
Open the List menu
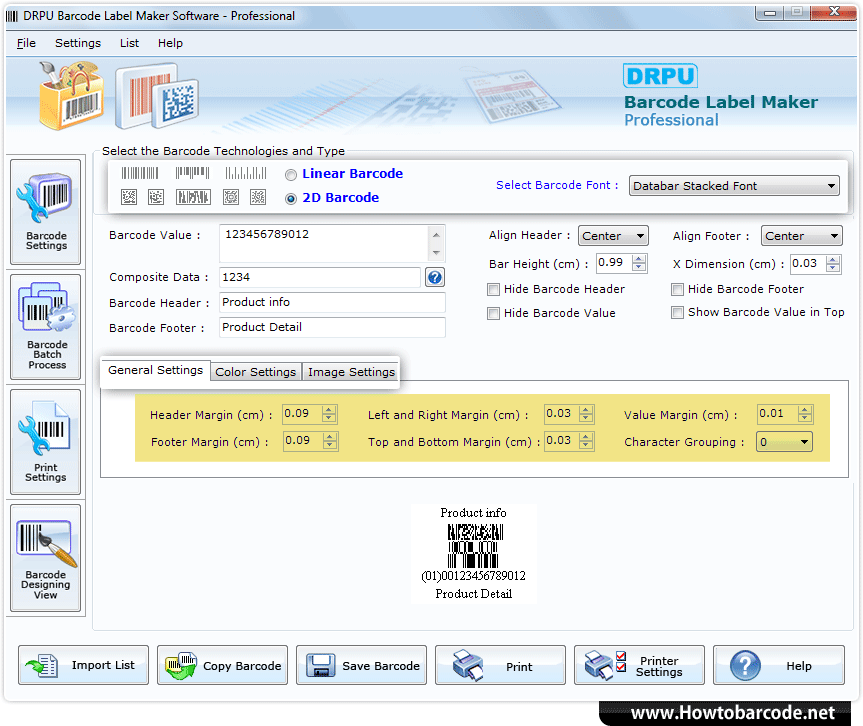point(129,43)
